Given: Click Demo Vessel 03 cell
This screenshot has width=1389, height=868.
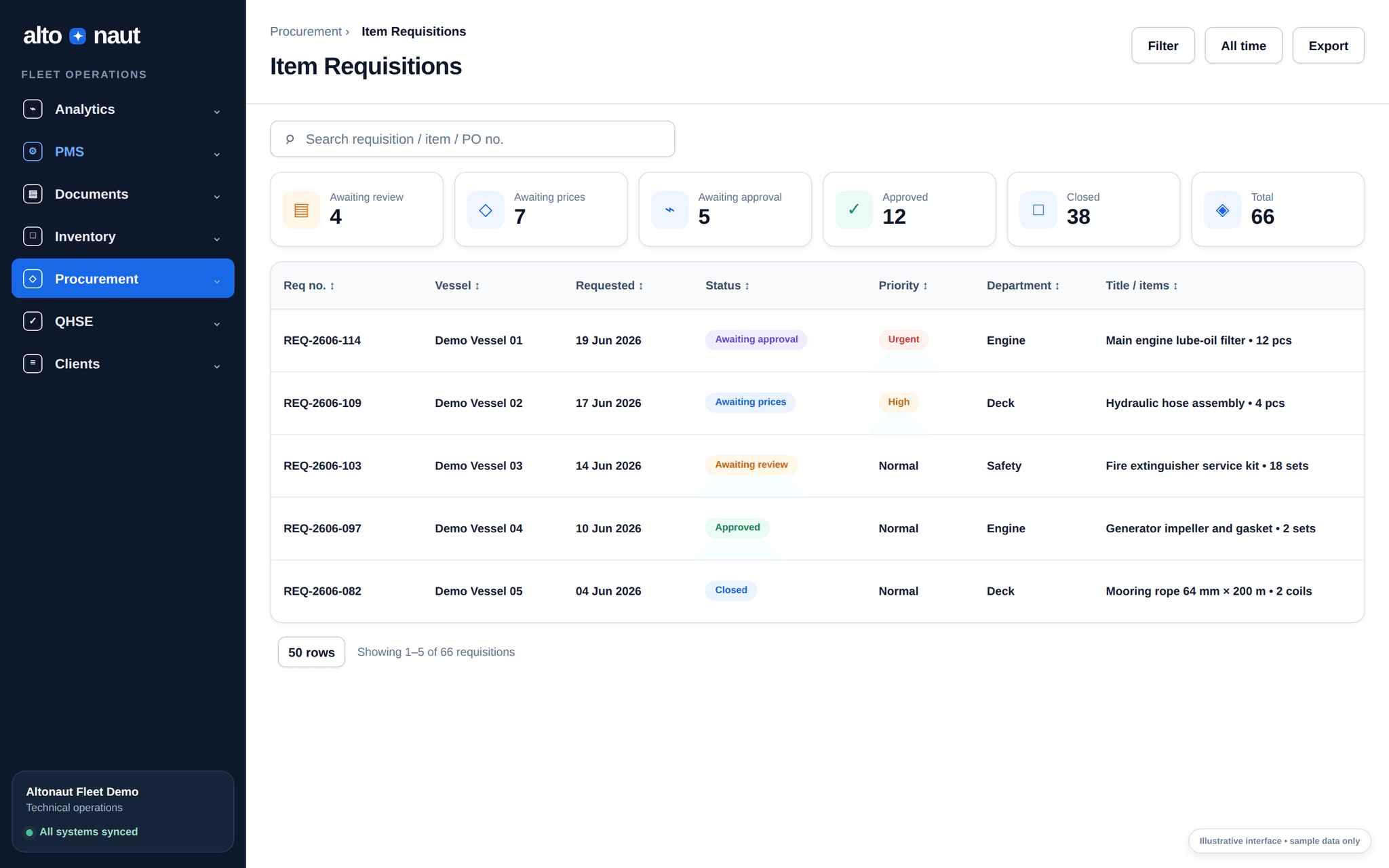Looking at the screenshot, I should (479, 466).
